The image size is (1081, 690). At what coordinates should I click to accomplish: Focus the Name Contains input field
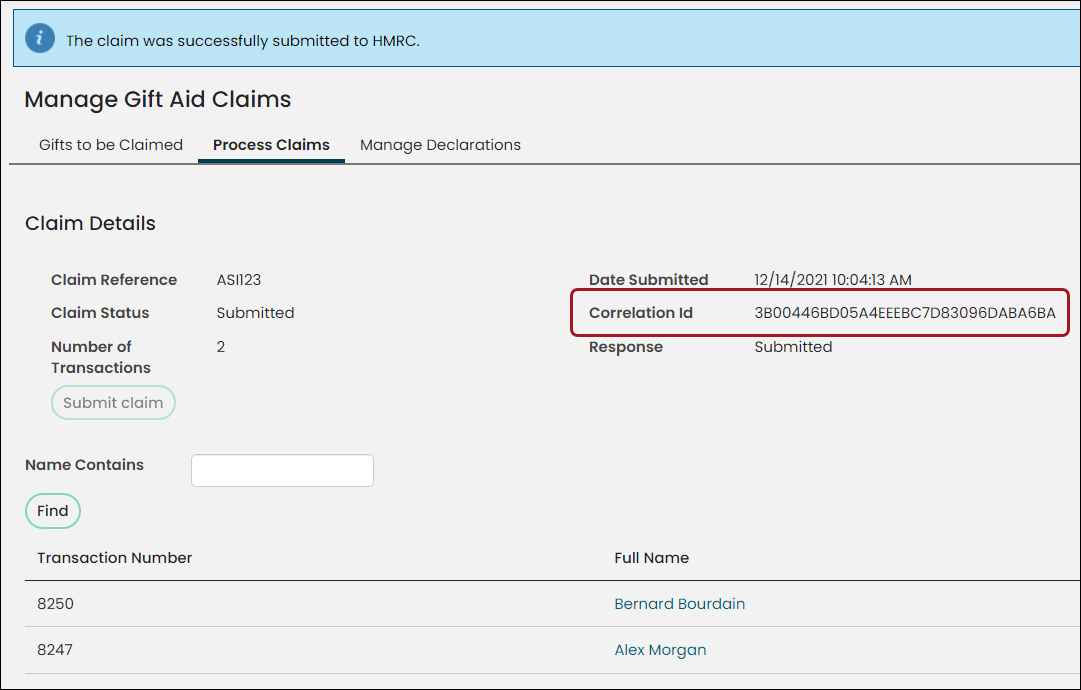[283, 470]
